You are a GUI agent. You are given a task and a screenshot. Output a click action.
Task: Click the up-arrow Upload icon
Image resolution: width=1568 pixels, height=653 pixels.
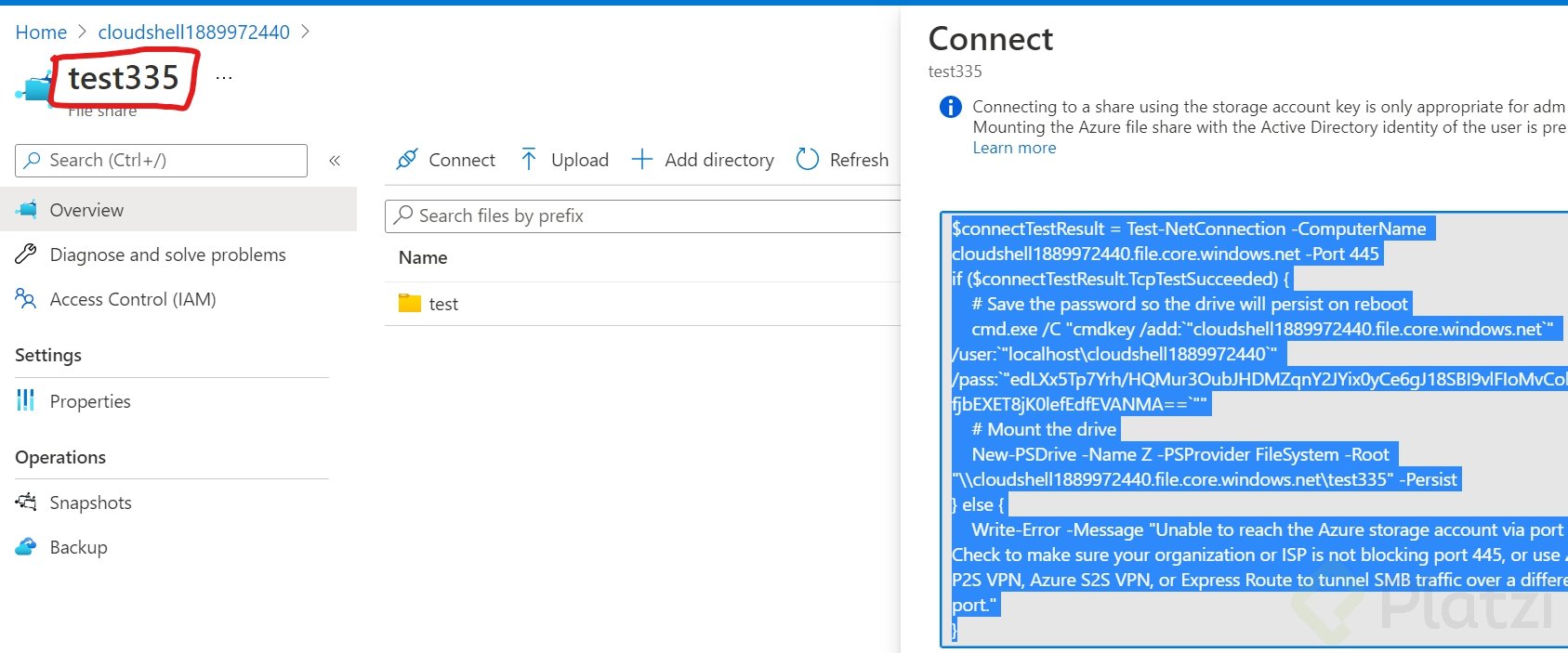(x=529, y=160)
